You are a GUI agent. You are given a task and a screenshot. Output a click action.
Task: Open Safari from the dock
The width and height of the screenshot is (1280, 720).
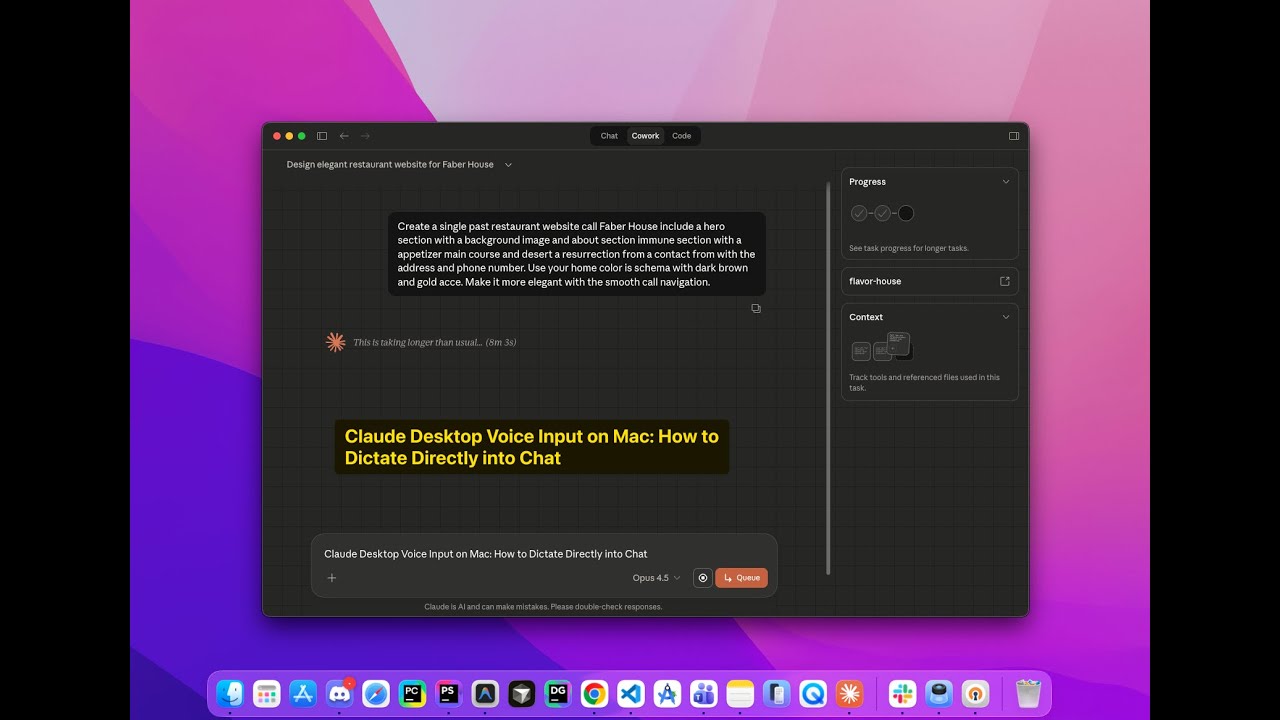click(x=376, y=693)
